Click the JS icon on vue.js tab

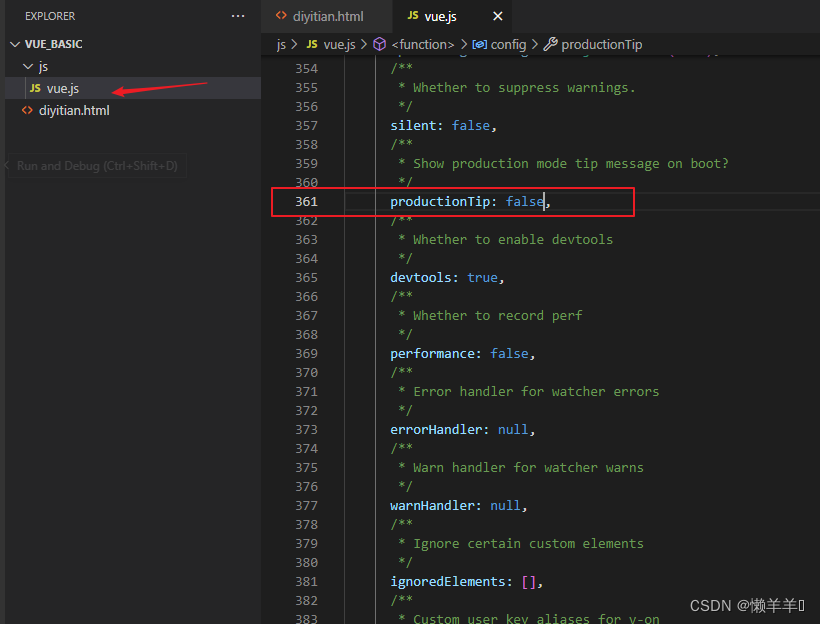413,16
